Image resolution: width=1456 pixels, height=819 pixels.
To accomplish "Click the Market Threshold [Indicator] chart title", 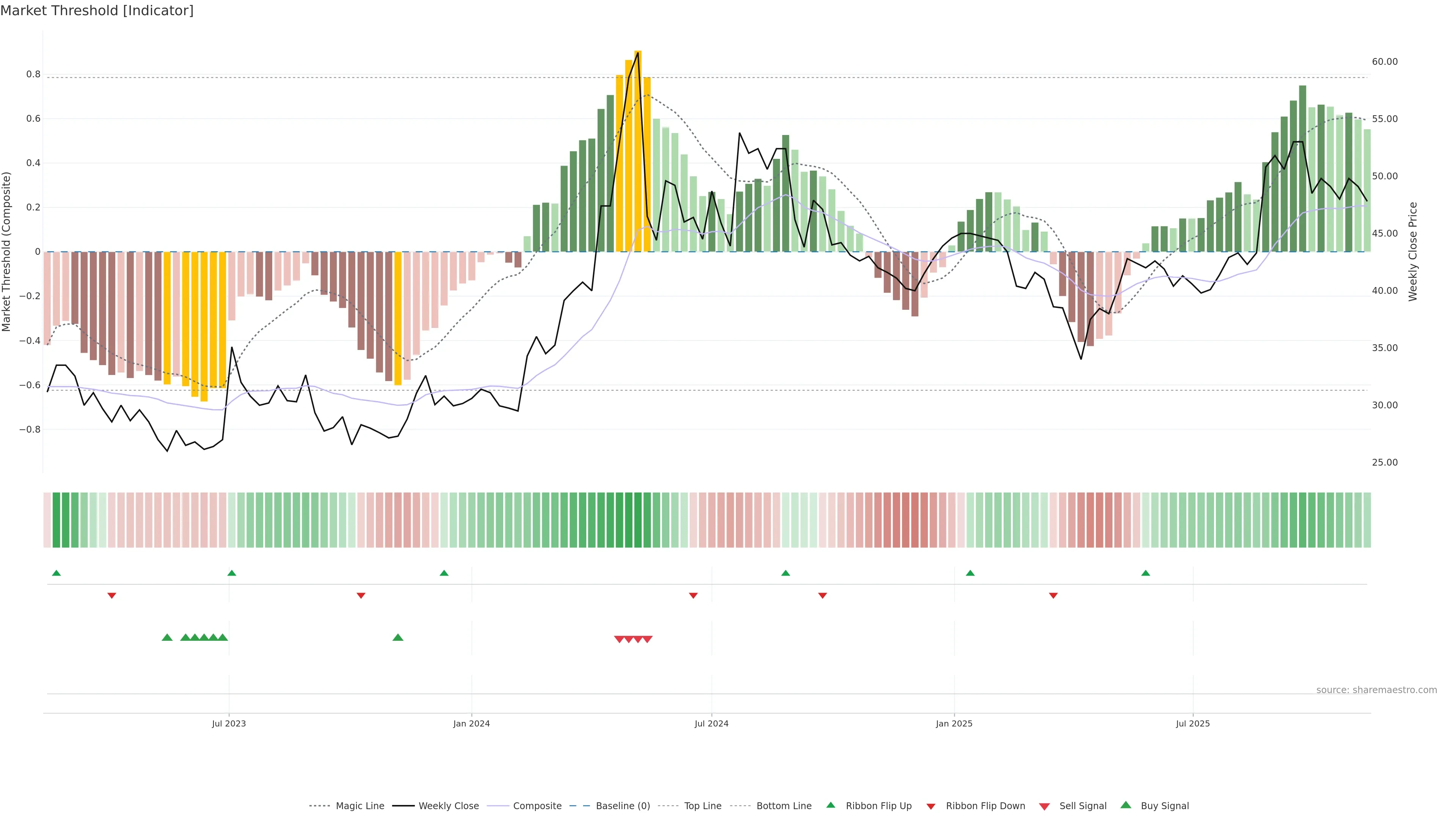I will 97,11.
